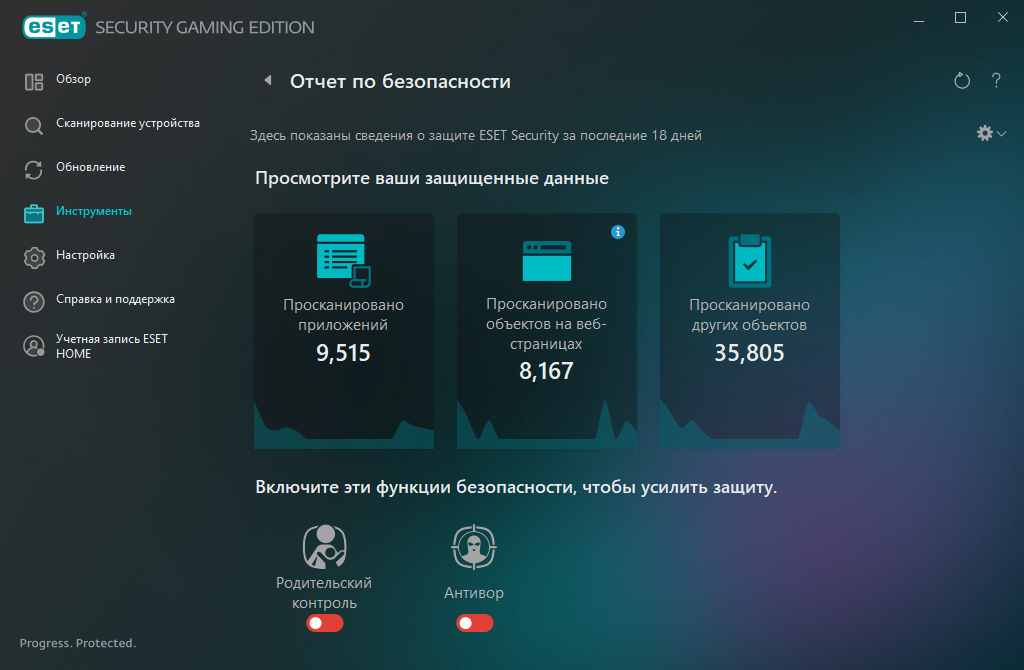The width and height of the screenshot is (1024, 670).
Task: Click the Progress. Protected. slogan
Action: [78, 643]
